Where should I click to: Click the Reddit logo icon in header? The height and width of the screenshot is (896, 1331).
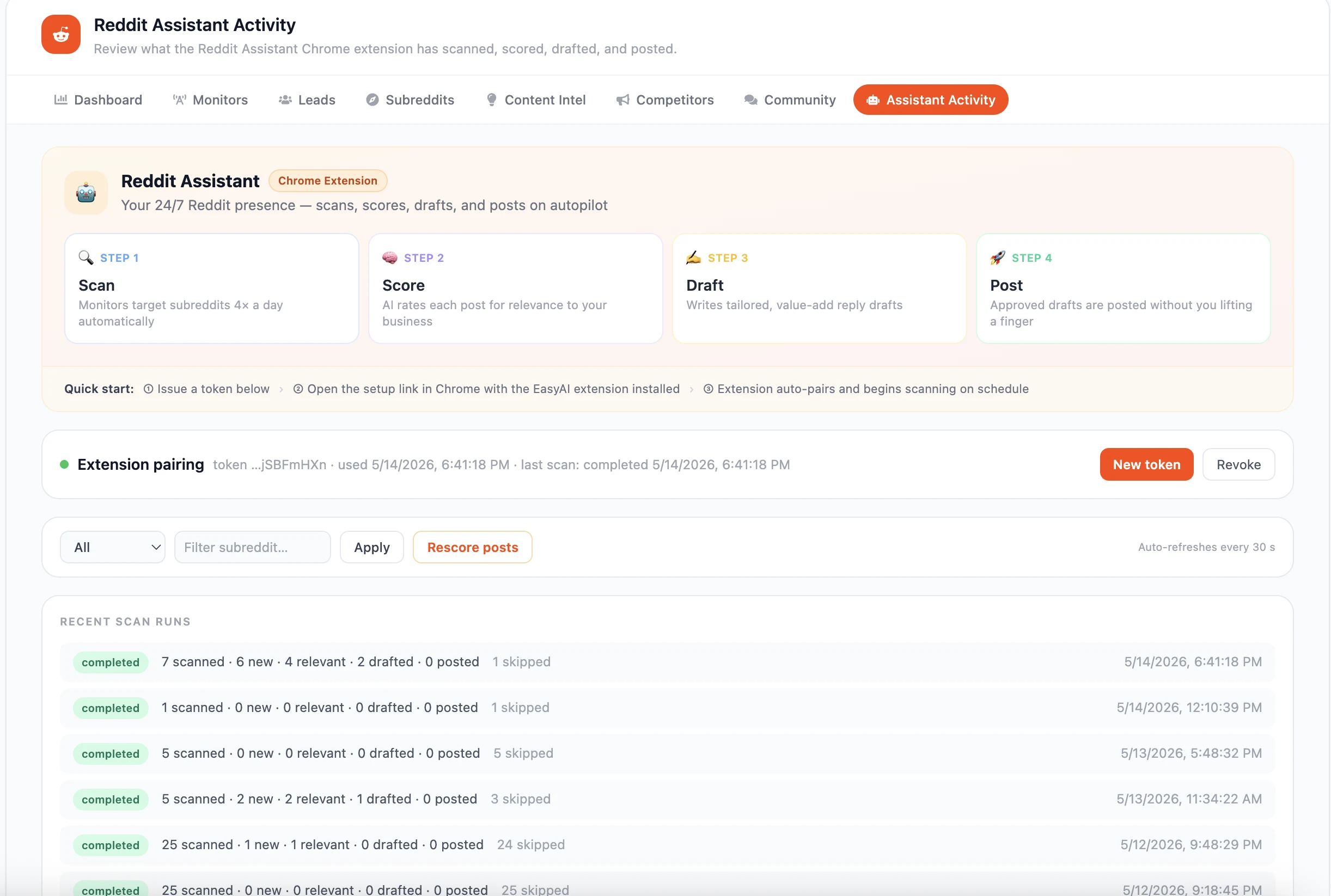[60, 34]
